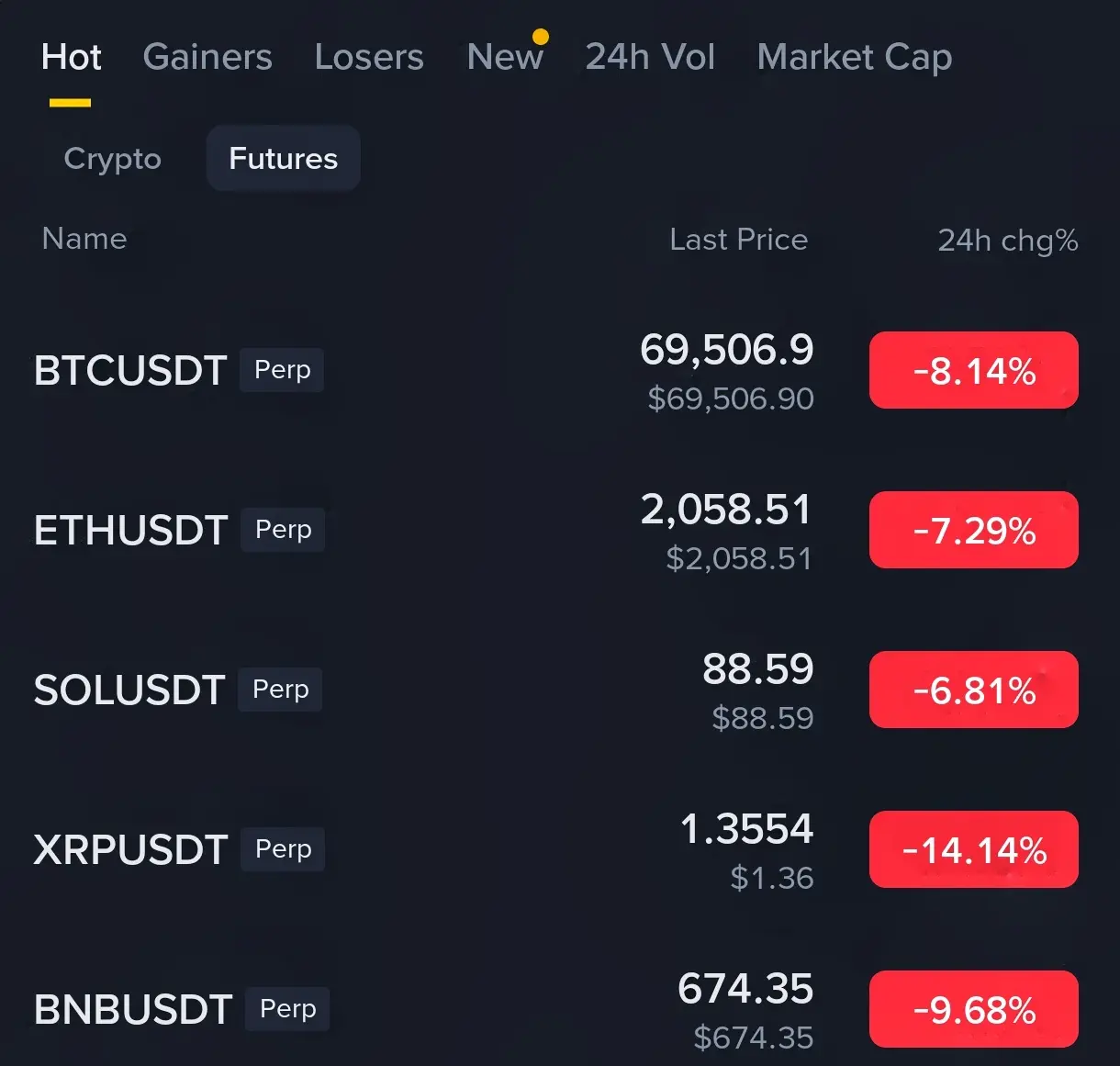Click the -6.81% SOLUSDT change badge
This screenshot has width=1120, height=1066.
coord(974,690)
